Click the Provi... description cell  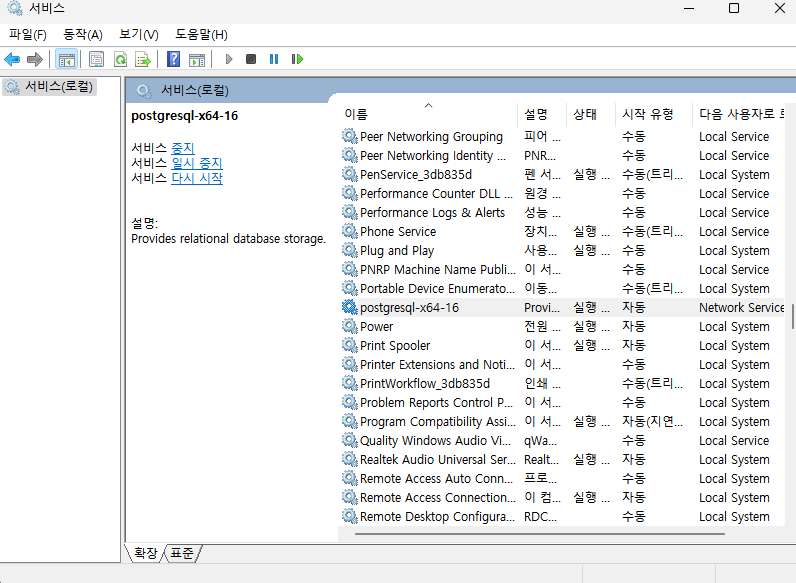542,307
